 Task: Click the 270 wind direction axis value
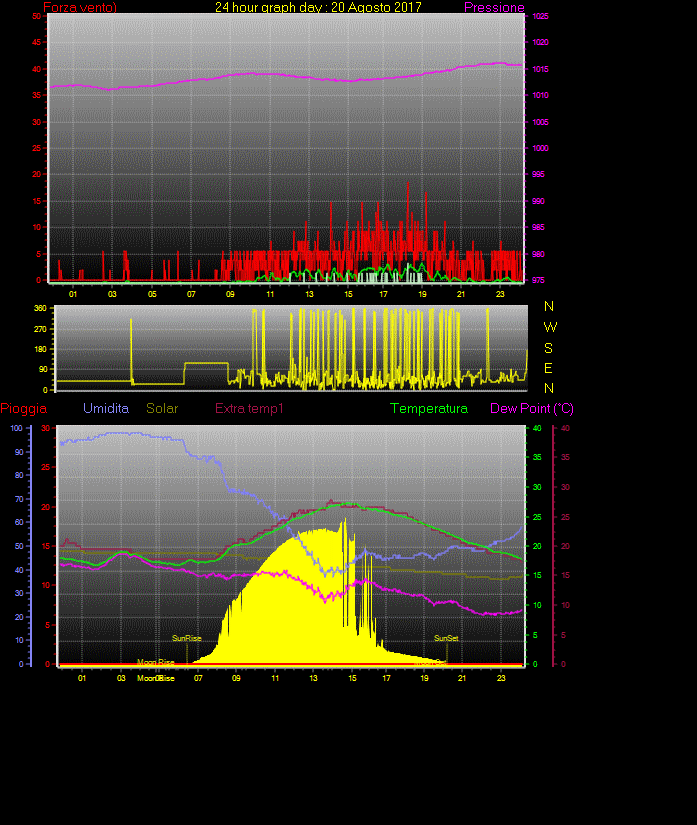click(x=41, y=329)
